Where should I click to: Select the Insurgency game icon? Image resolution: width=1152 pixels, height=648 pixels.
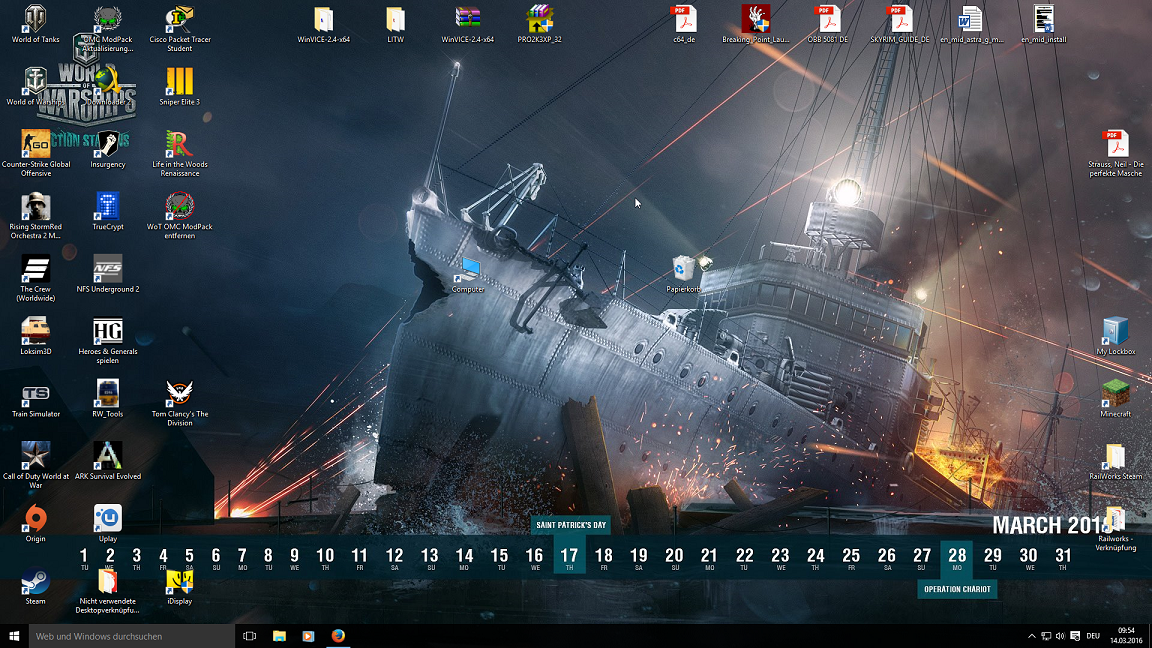click(107, 148)
